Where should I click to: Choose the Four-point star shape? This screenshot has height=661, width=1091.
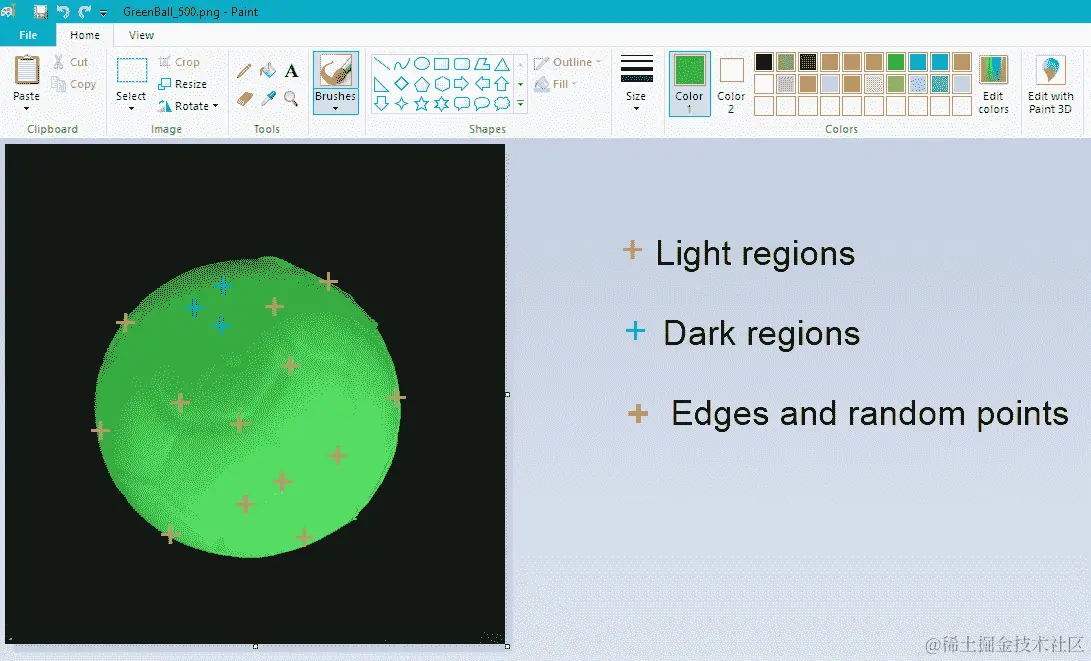(401, 104)
